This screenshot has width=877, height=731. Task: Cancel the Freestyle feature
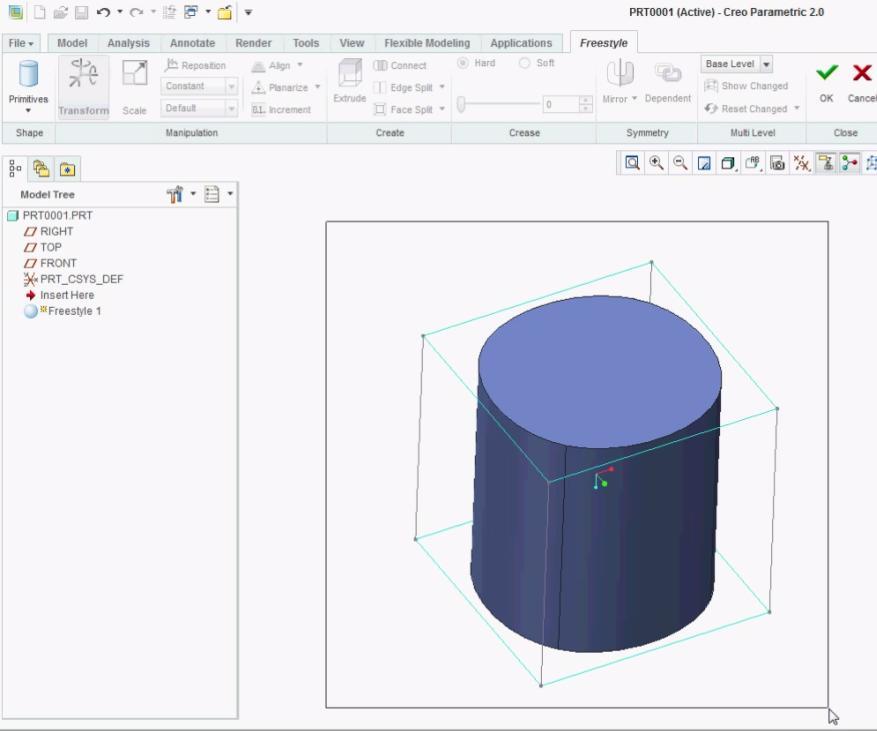click(862, 82)
